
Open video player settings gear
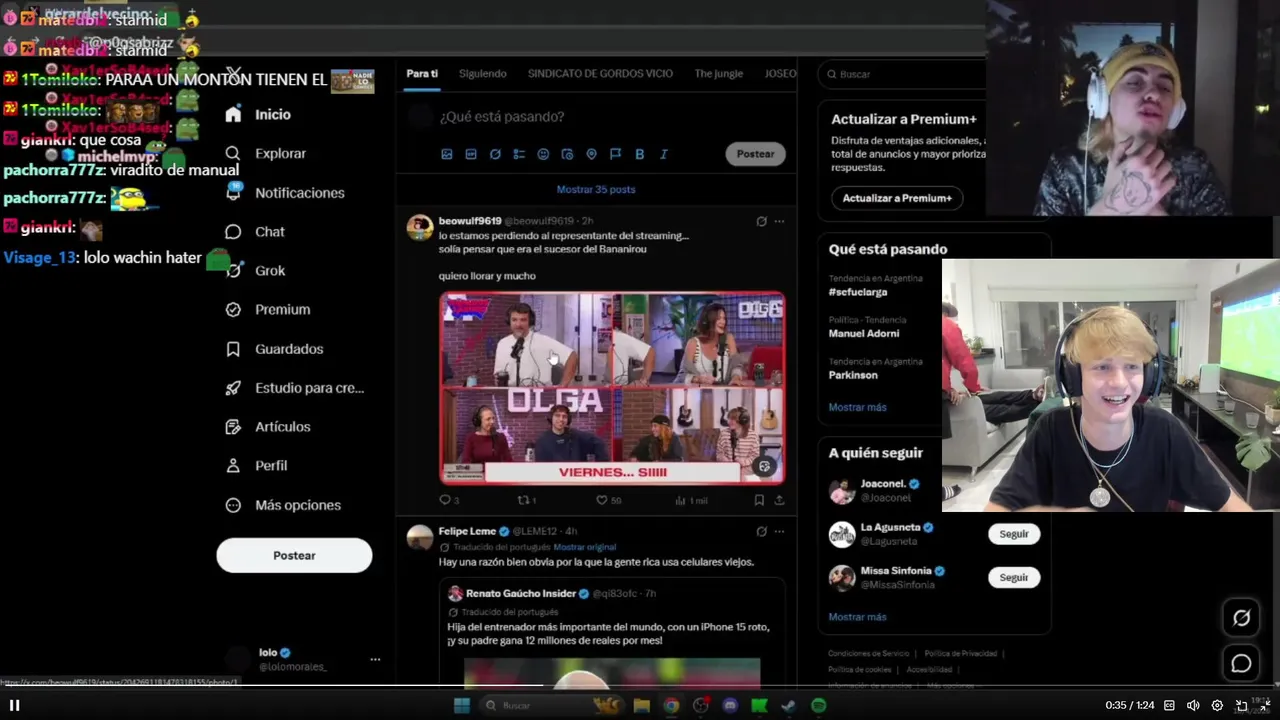click(x=1217, y=705)
